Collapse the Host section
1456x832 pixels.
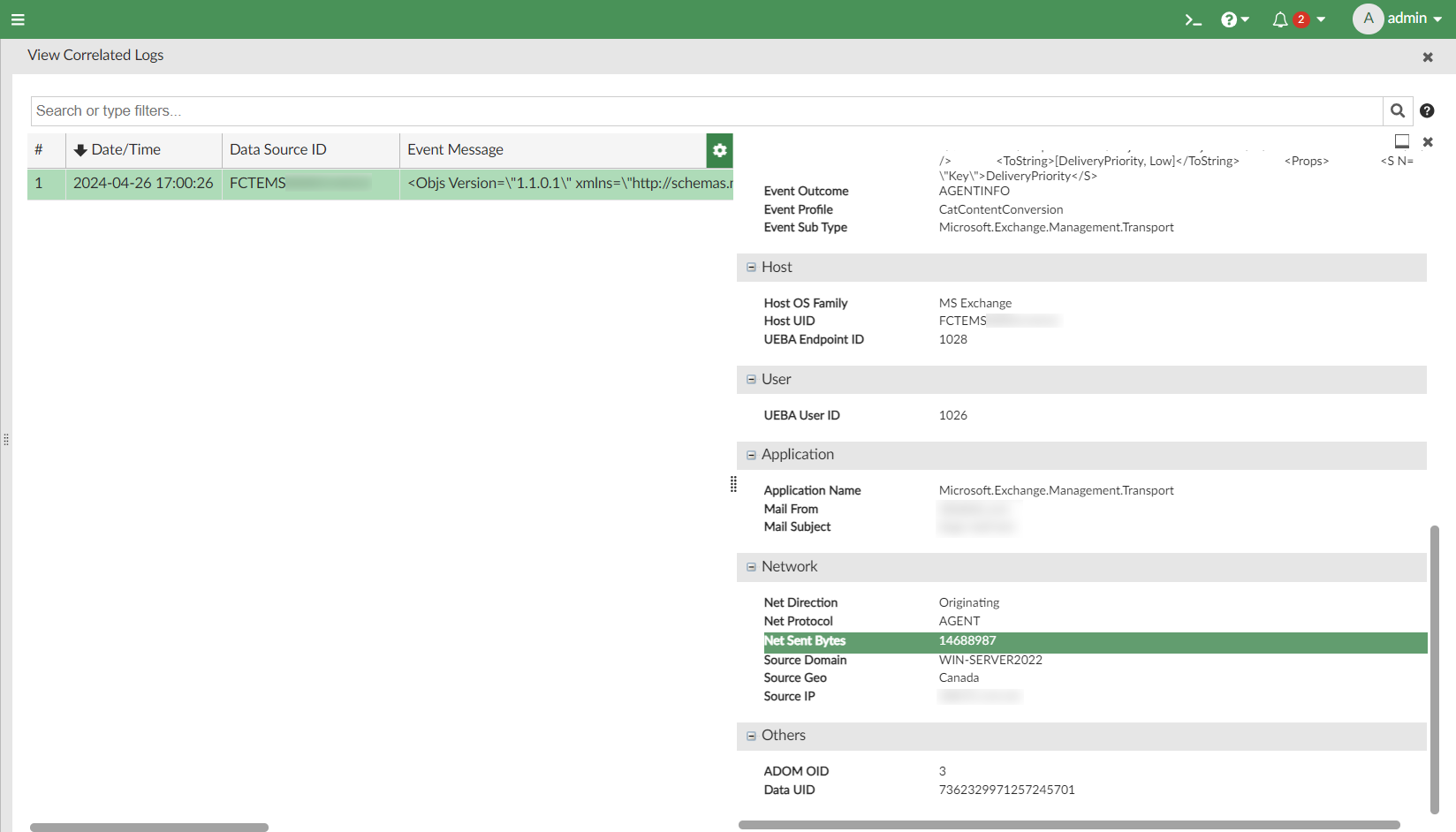click(751, 268)
